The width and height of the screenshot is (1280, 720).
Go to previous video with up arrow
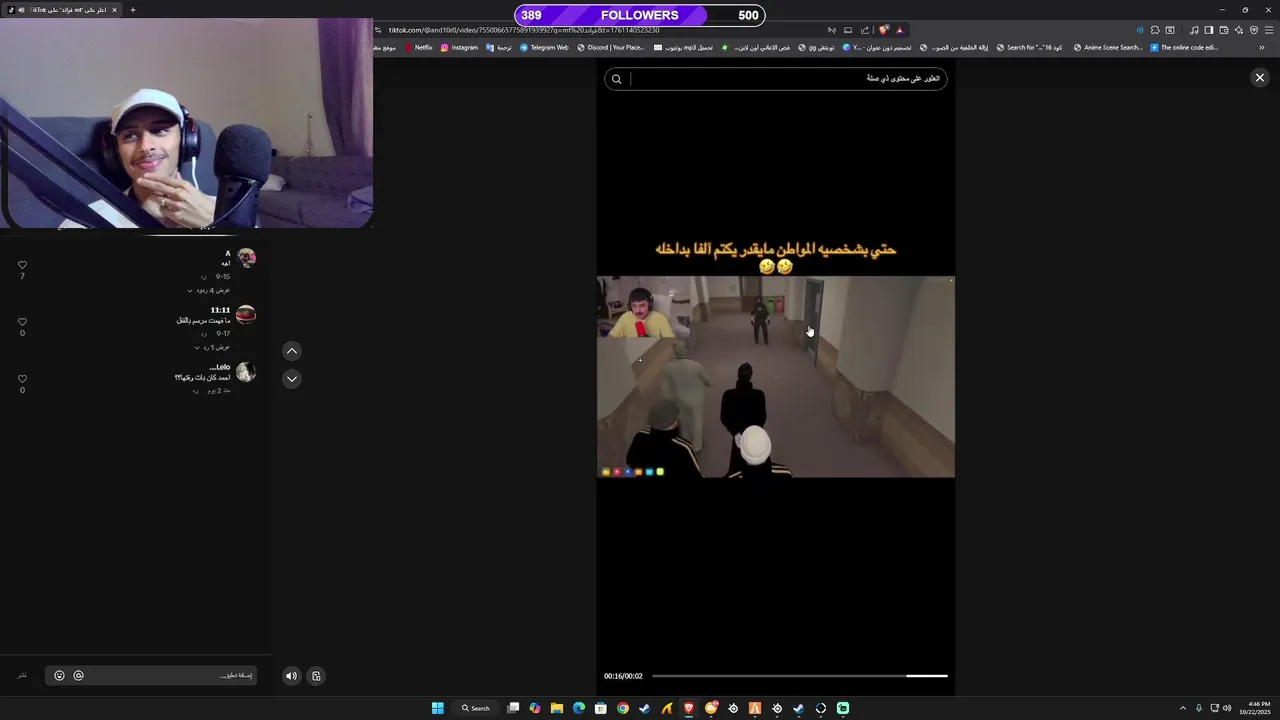click(x=291, y=351)
